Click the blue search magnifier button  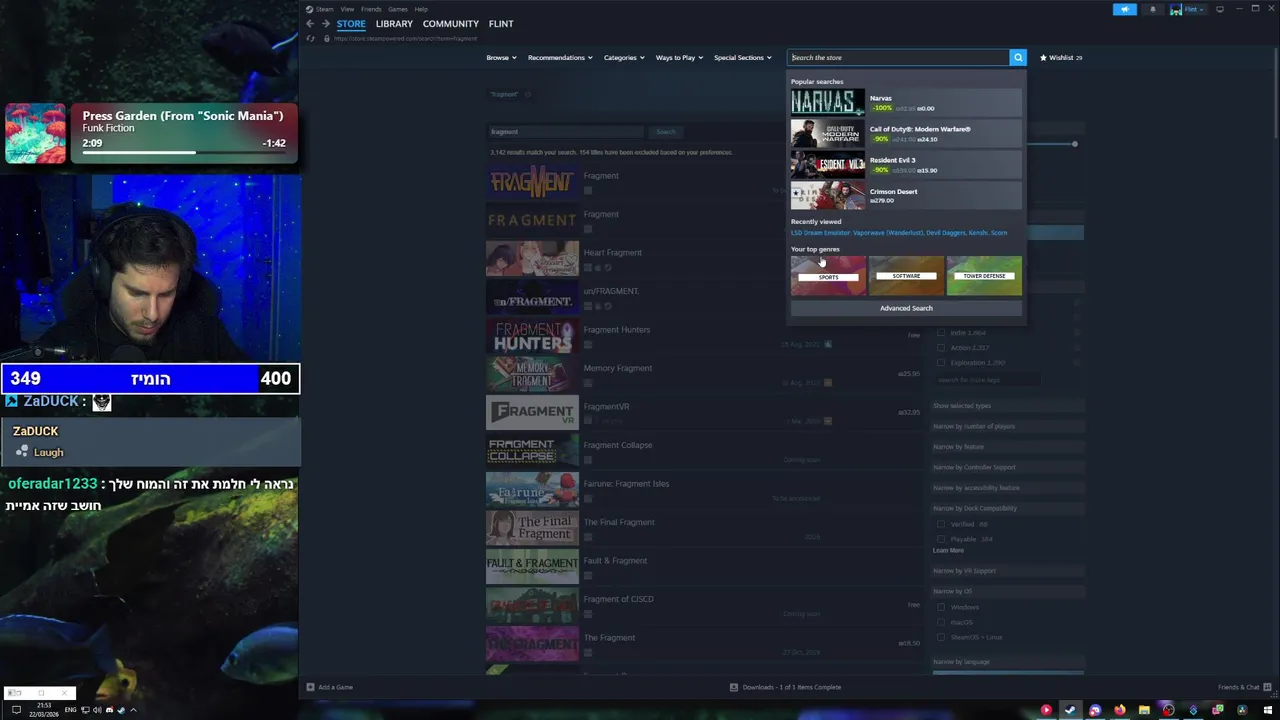[1018, 58]
